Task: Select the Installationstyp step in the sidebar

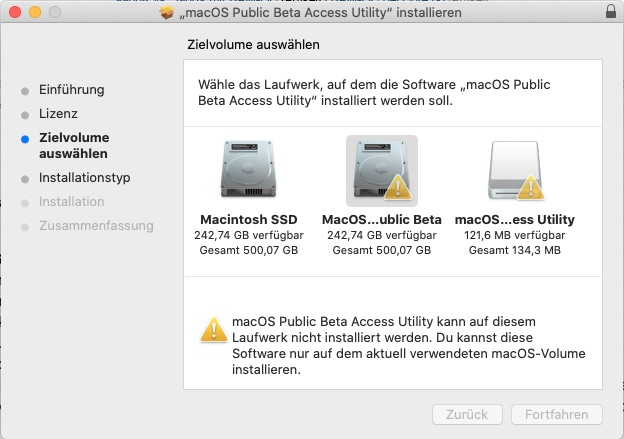Action: coord(84,178)
